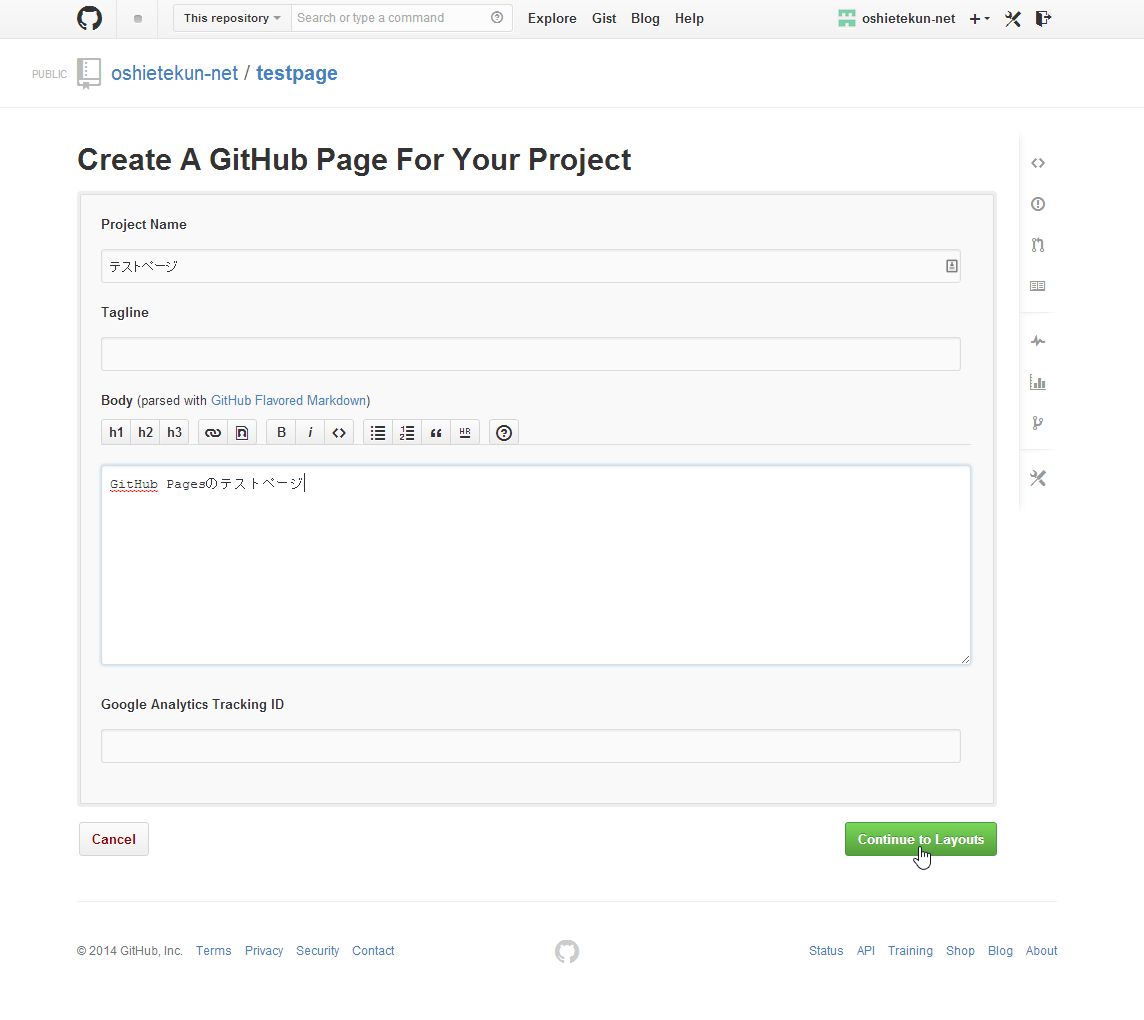Insert an h3 heading

pyautogui.click(x=174, y=433)
